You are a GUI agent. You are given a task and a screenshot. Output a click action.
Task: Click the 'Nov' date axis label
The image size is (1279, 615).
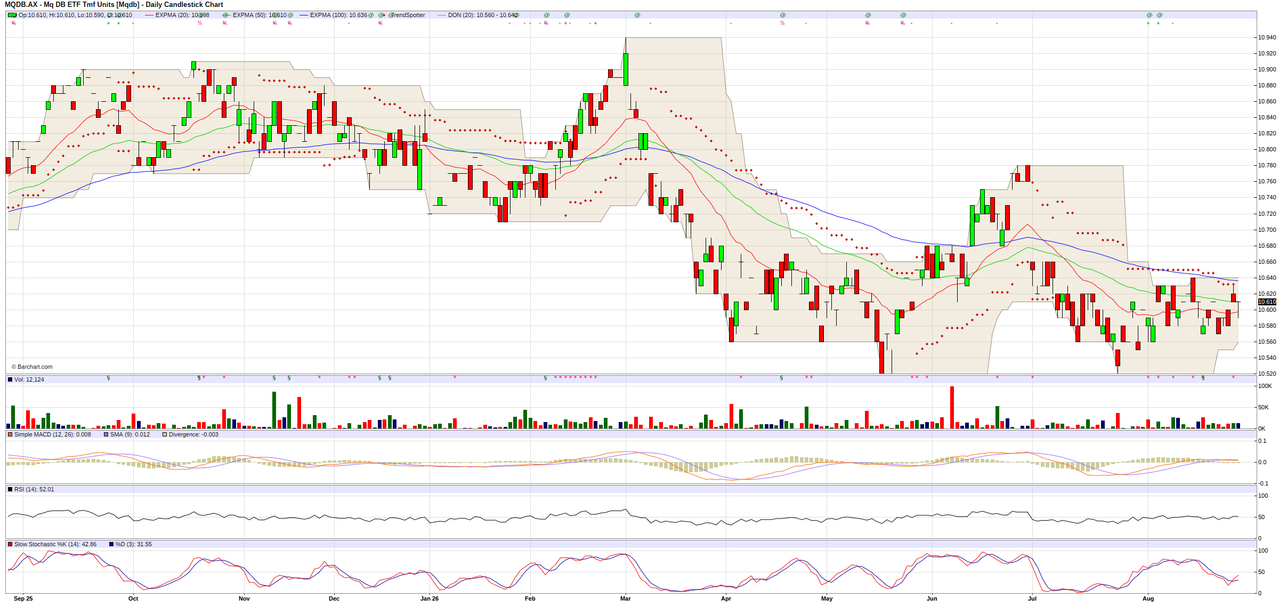[244, 598]
